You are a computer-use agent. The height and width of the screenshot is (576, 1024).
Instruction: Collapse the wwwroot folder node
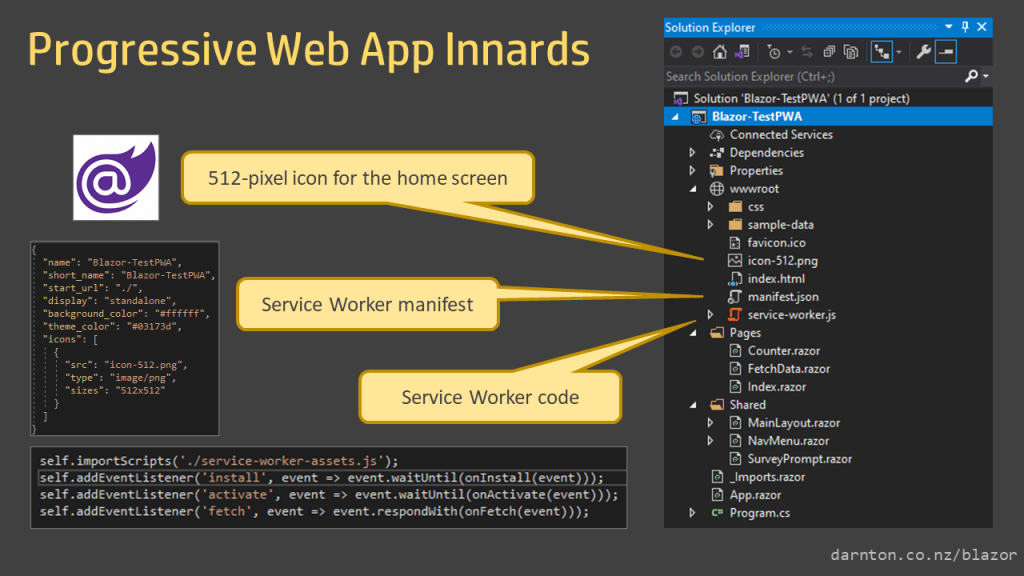692,189
